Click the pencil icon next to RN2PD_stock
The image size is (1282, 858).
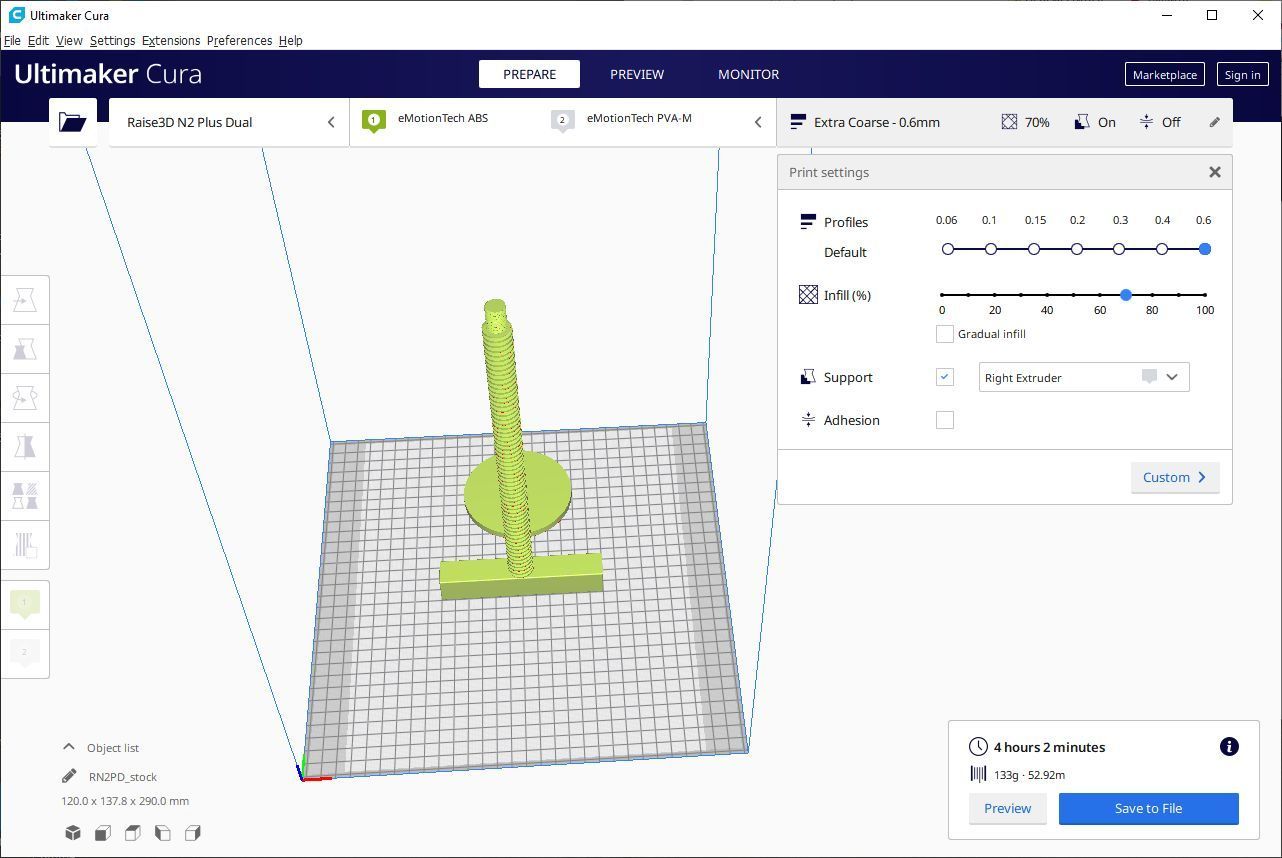[69, 776]
